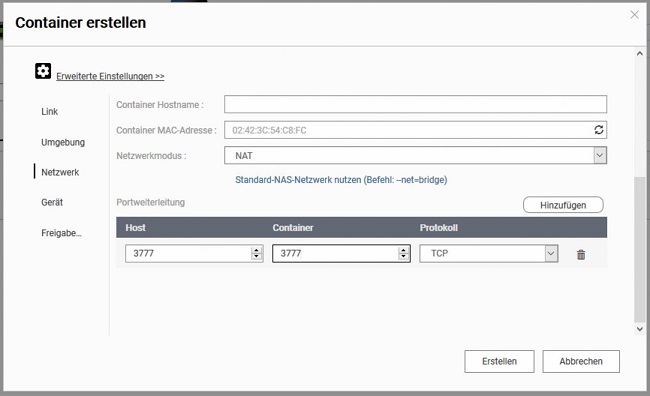Screen dimensions: 650x396
Task: Decrease the Container port value
Action: pyautogui.click(x=403, y=256)
